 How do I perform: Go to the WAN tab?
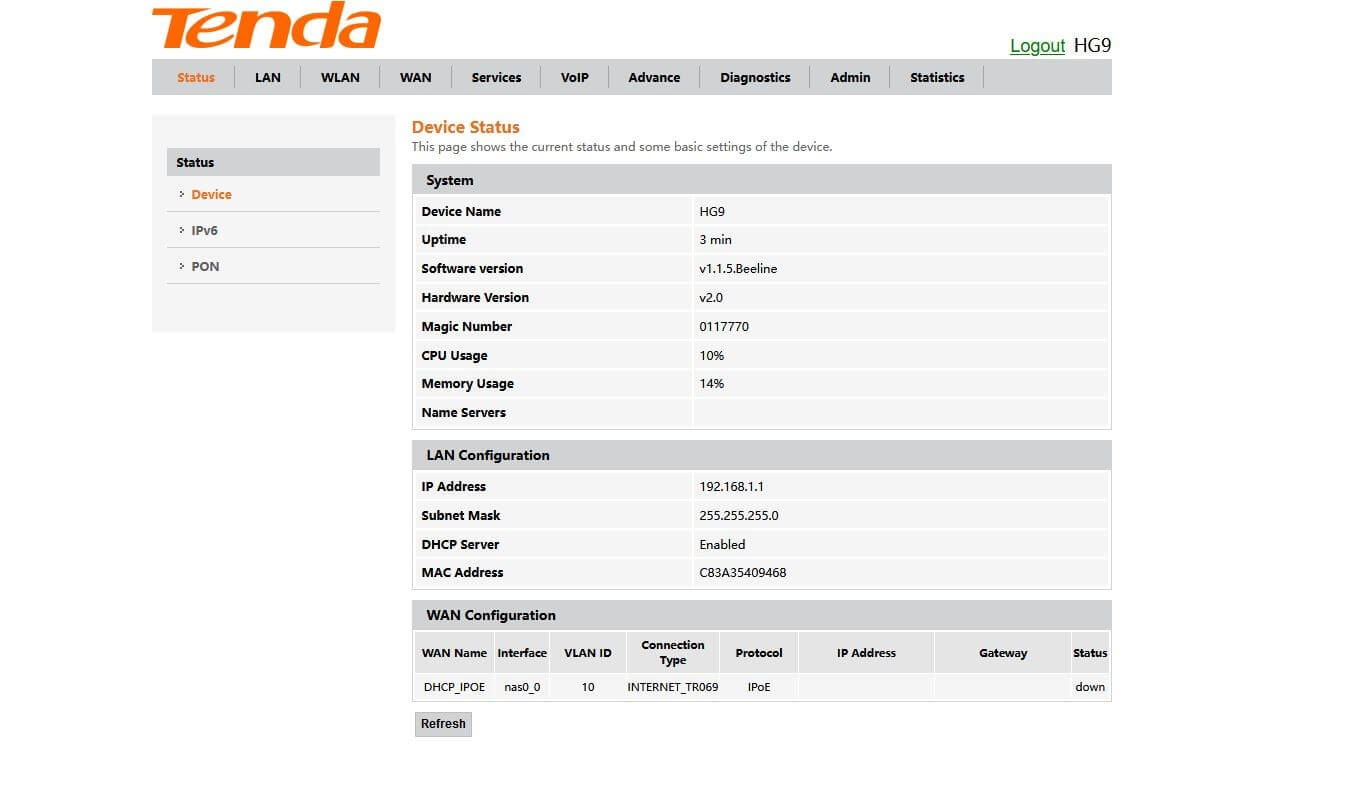coord(416,77)
